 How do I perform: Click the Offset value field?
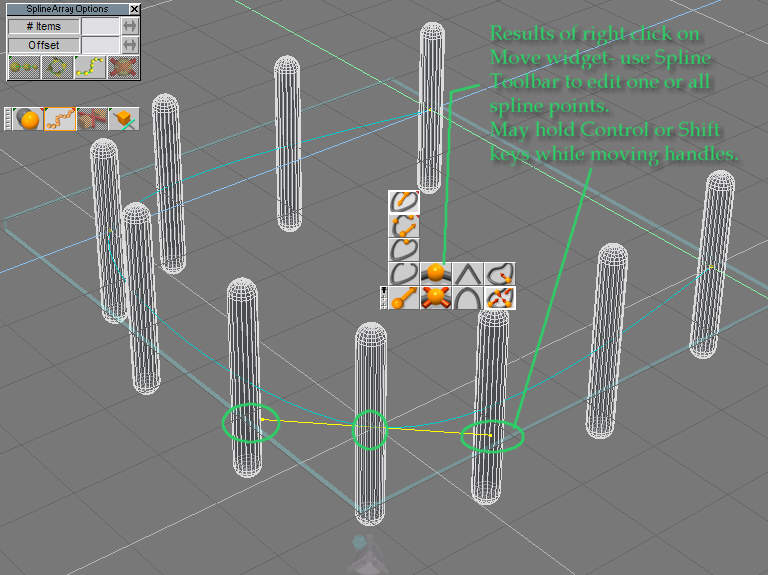100,45
